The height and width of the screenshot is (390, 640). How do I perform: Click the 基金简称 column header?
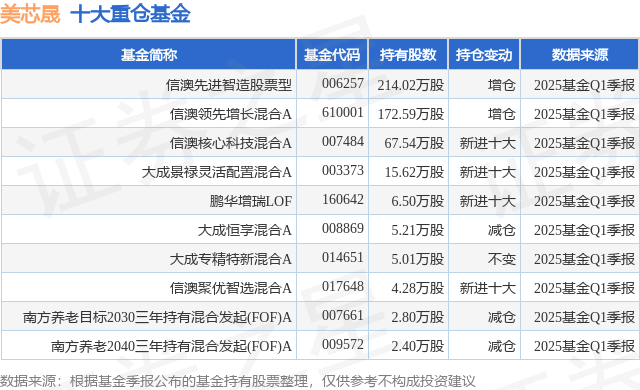pyautogui.click(x=149, y=55)
